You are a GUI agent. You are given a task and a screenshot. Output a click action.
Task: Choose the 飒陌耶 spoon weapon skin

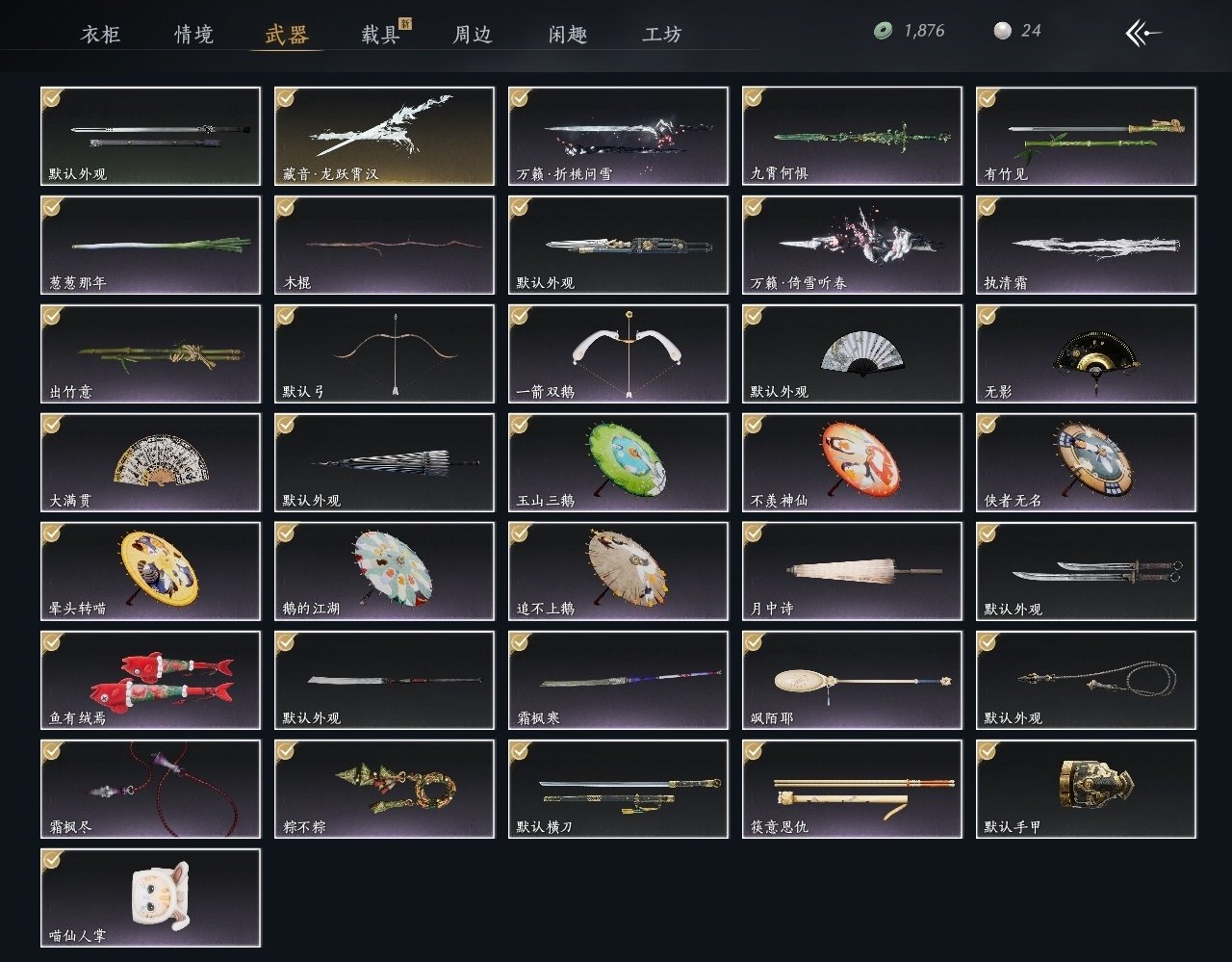click(852, 680)
